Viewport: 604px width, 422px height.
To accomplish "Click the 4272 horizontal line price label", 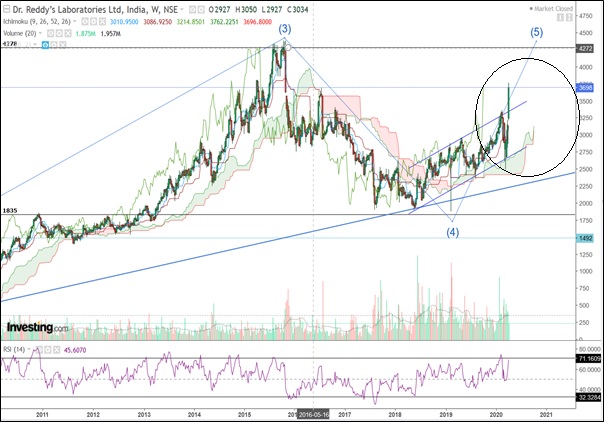I will click(585, 49).
